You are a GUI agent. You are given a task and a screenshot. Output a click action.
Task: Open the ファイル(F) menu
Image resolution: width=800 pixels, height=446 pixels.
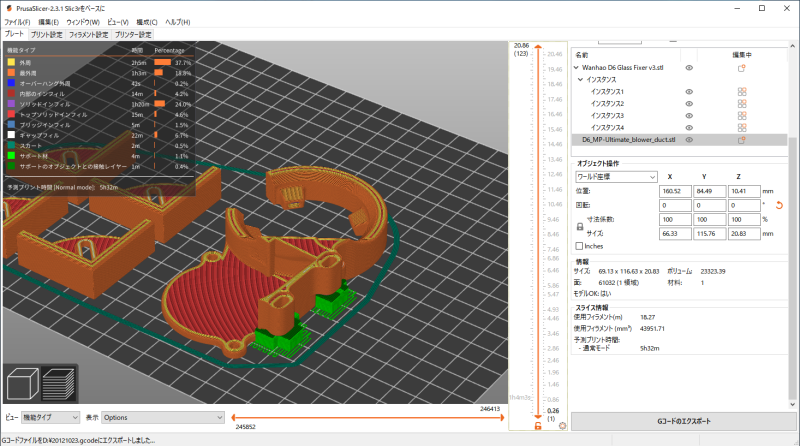coord(17,22)
